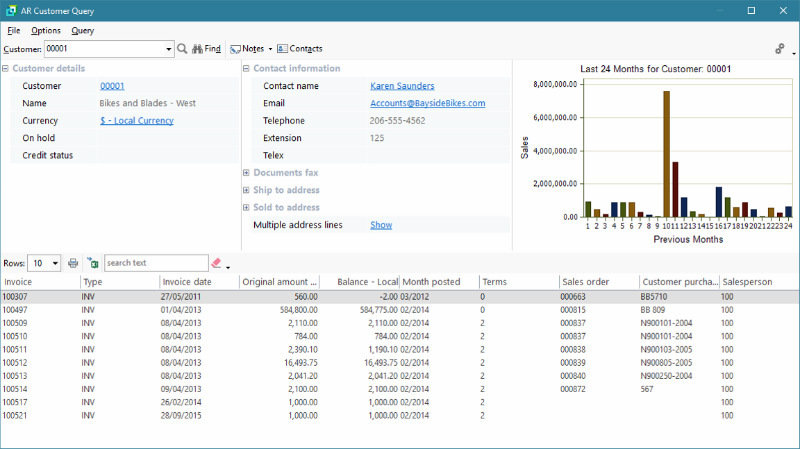Collapse the Customer details section
This screenshot has height=449, width=800.
(6, 68)
